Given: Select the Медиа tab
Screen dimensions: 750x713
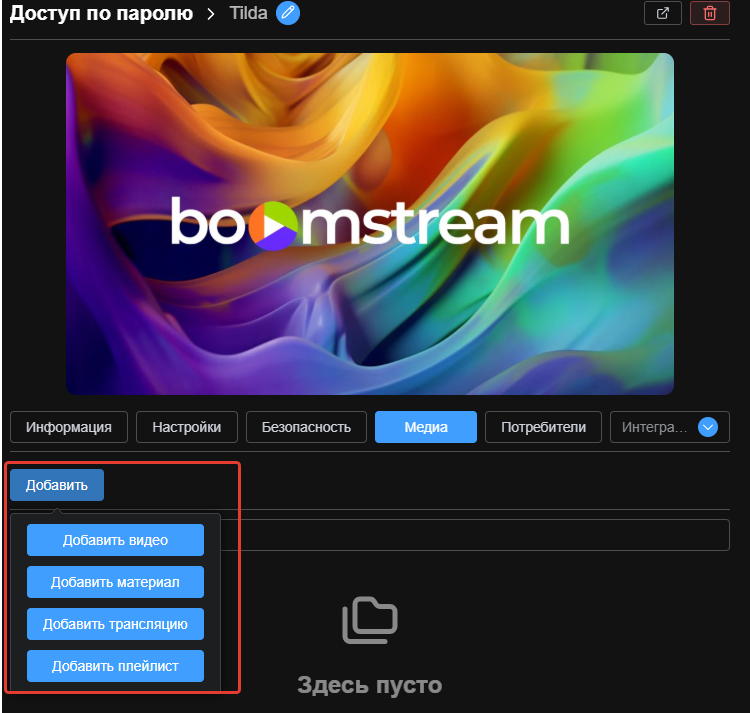Looking at the screenshot, I should point(426,427).
